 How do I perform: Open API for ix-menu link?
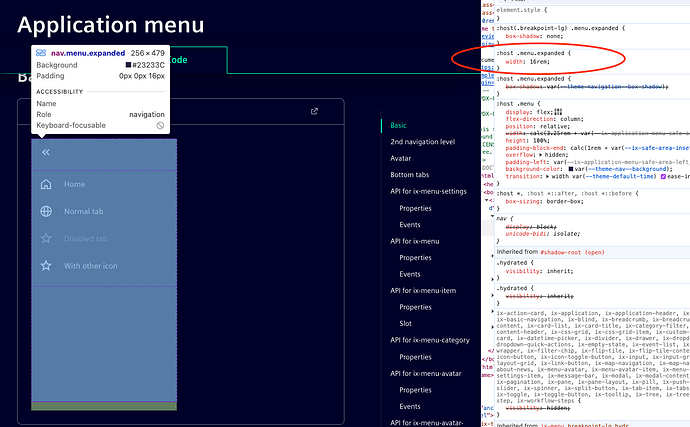coord(415,241)
